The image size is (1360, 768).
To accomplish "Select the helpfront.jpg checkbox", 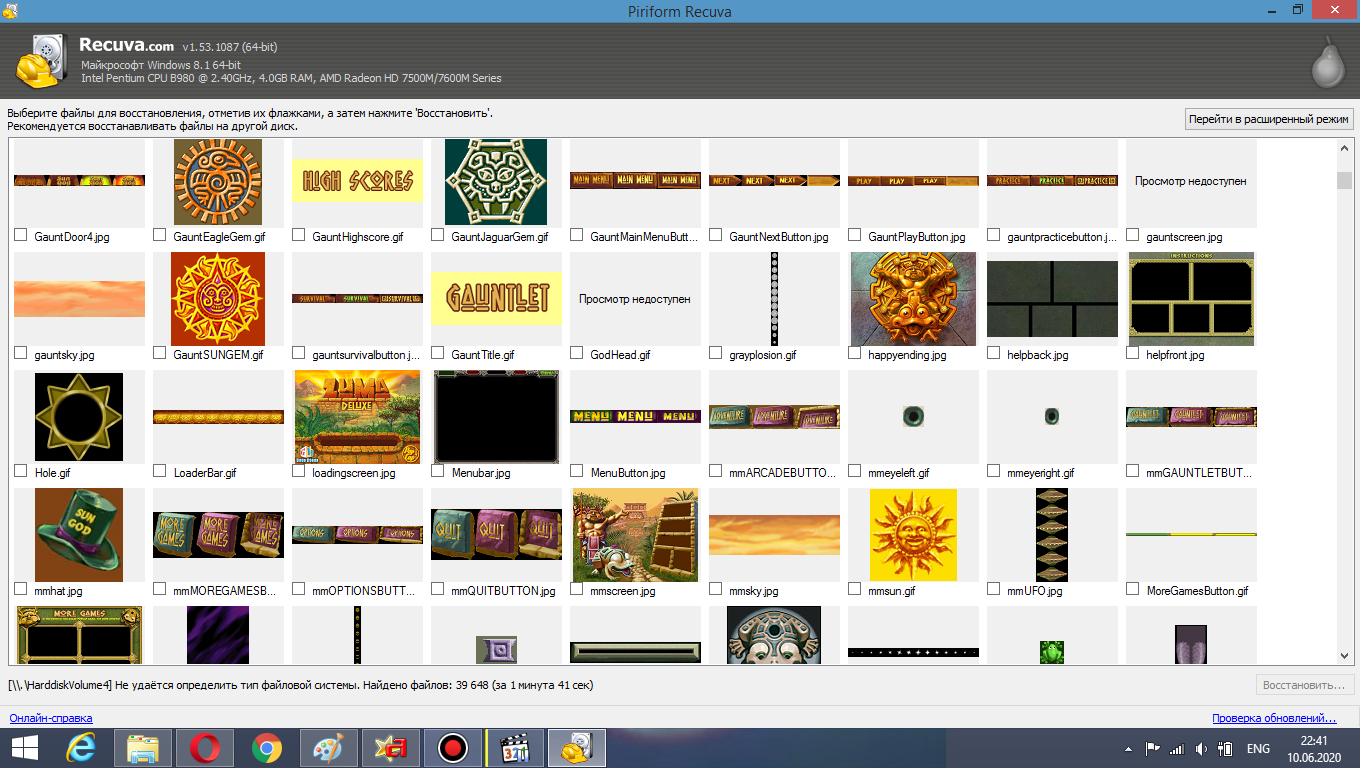I will pos(1133,353).
